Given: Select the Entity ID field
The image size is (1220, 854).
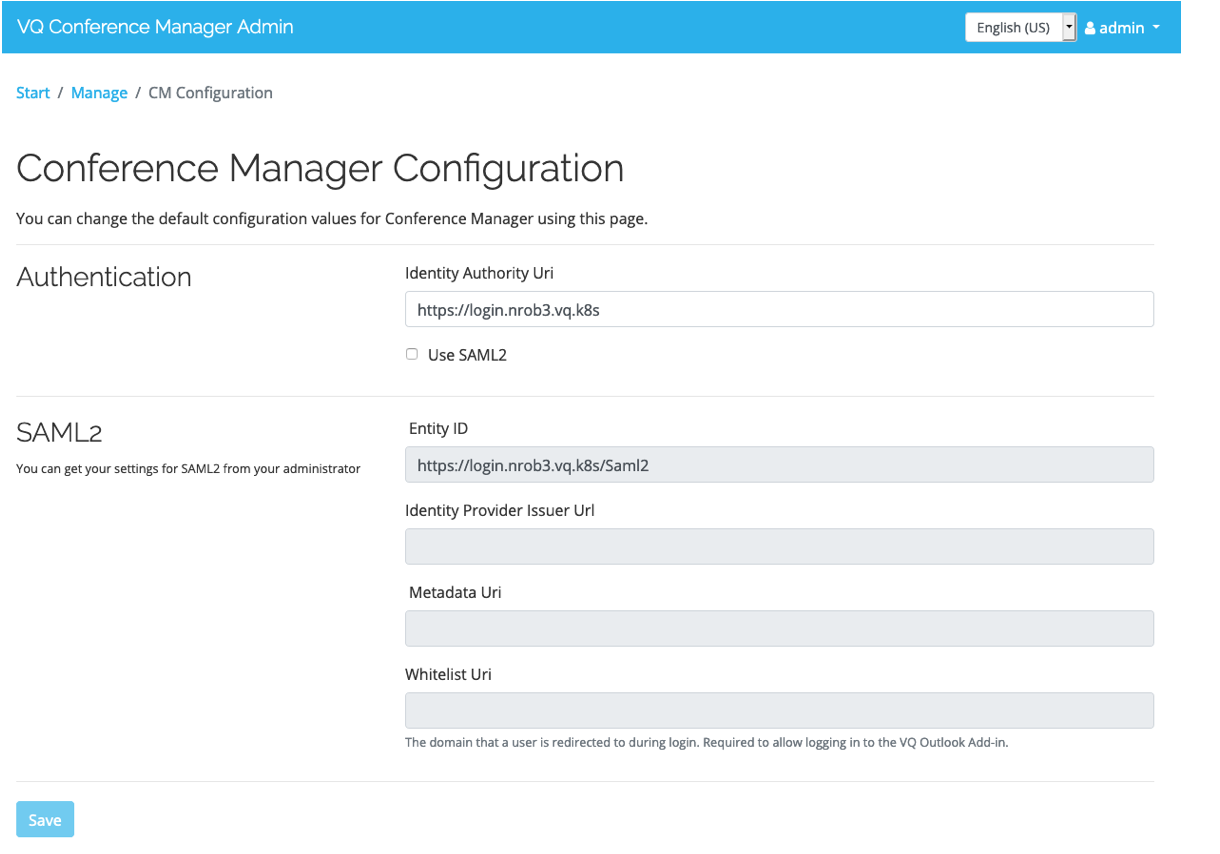Looking at the screenshot, I should [779, 464].
